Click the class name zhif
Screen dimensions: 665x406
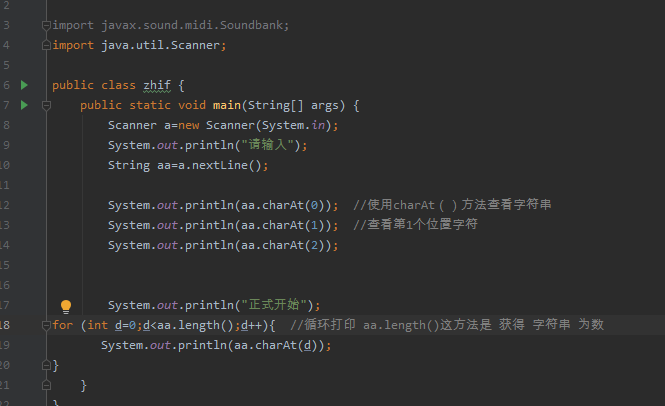click(157, 85)
